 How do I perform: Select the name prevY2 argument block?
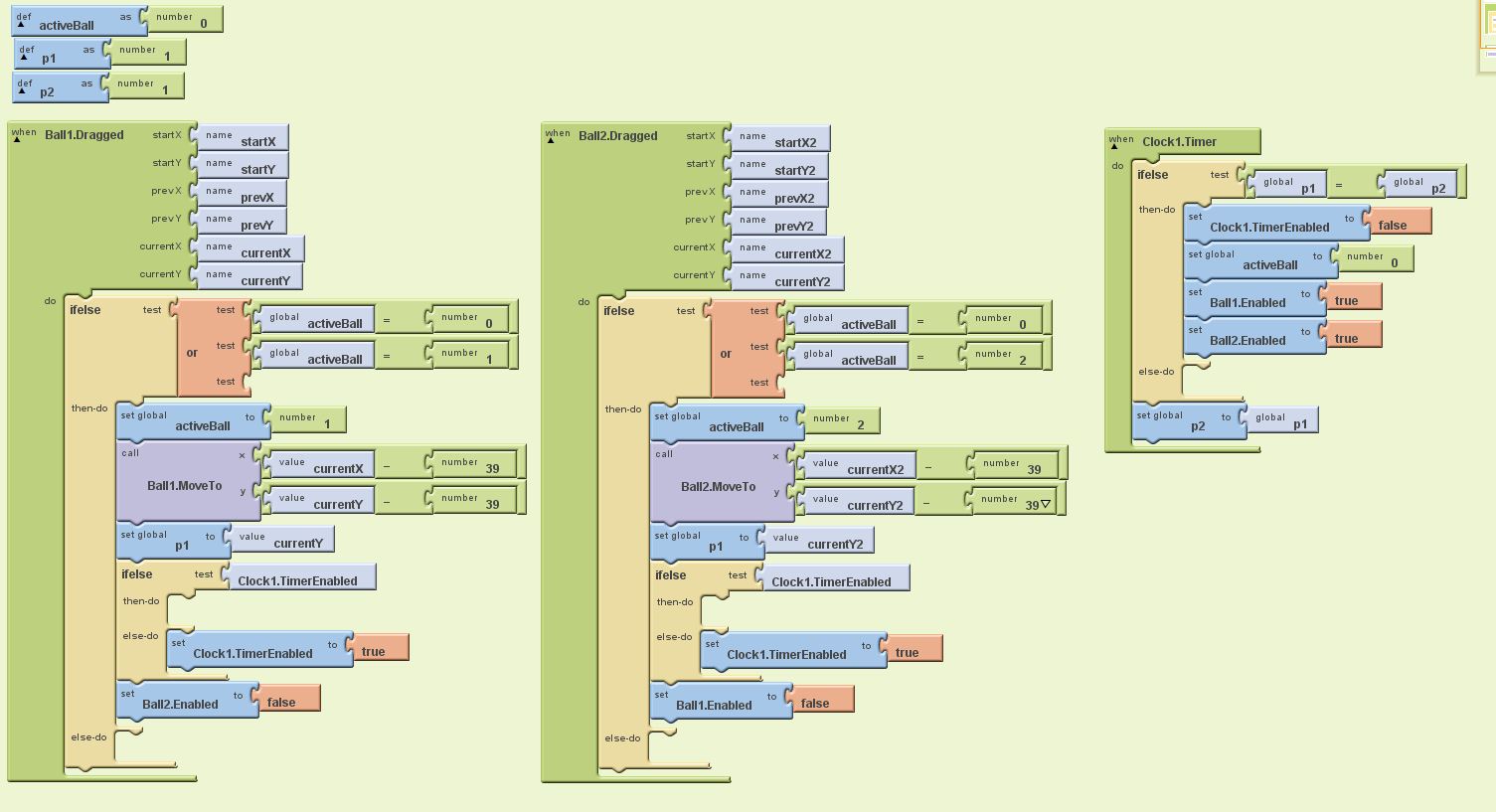point(777,223)
